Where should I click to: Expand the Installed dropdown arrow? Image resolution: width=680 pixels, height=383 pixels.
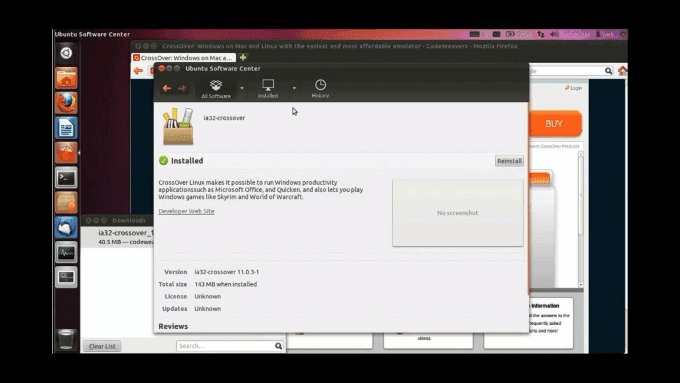click(x=294, y=88)
